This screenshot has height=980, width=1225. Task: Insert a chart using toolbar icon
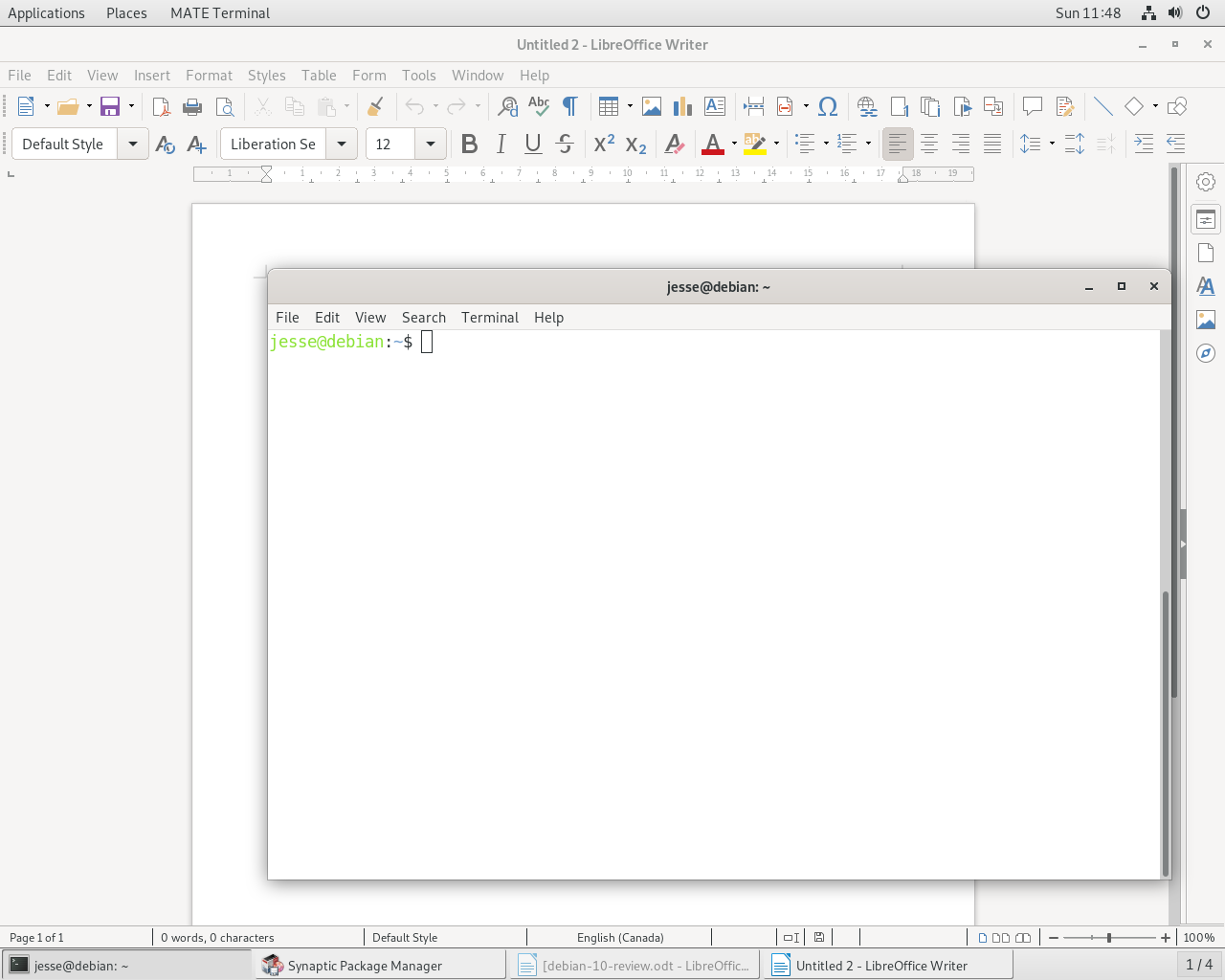[x=683, y=106]
